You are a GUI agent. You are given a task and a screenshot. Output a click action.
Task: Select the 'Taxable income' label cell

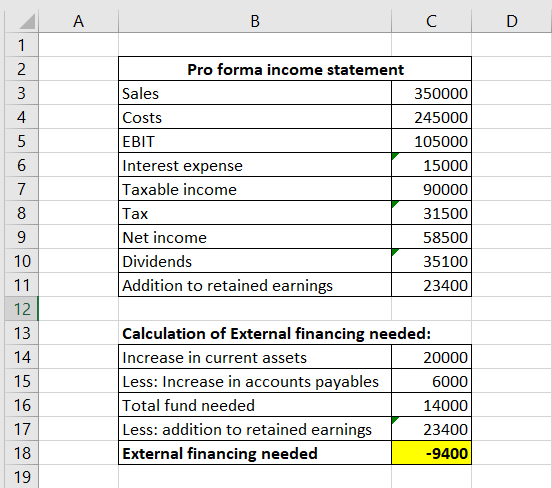click(x=255, y=189)
